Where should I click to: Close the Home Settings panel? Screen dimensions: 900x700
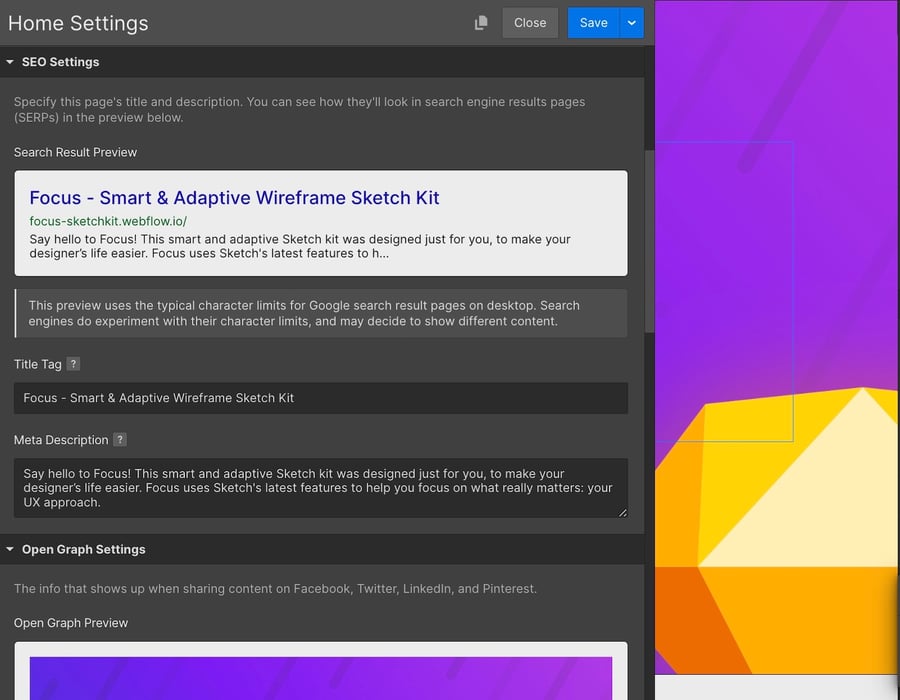click(x=530, y=23)
